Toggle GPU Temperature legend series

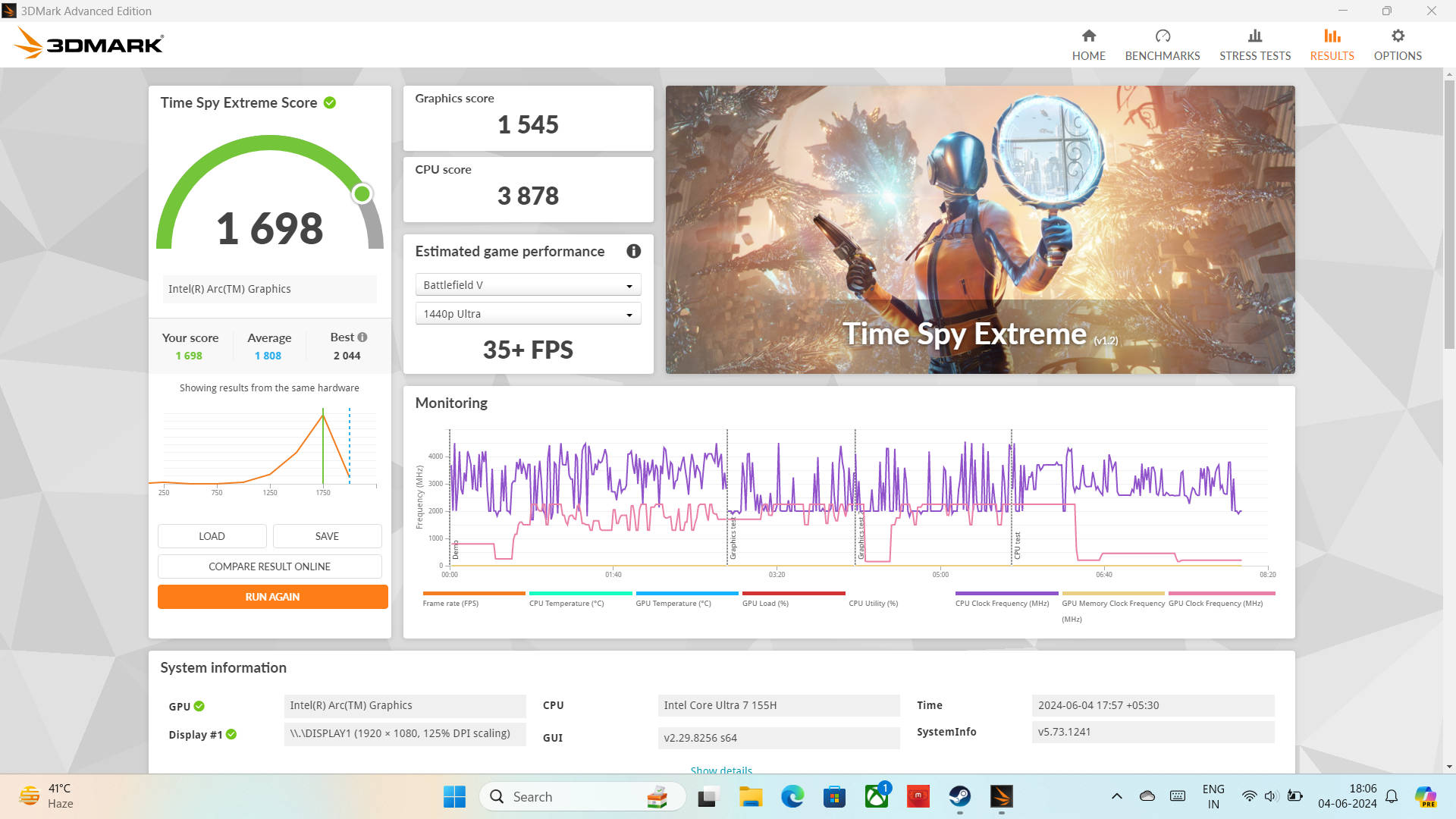(686, 599)
